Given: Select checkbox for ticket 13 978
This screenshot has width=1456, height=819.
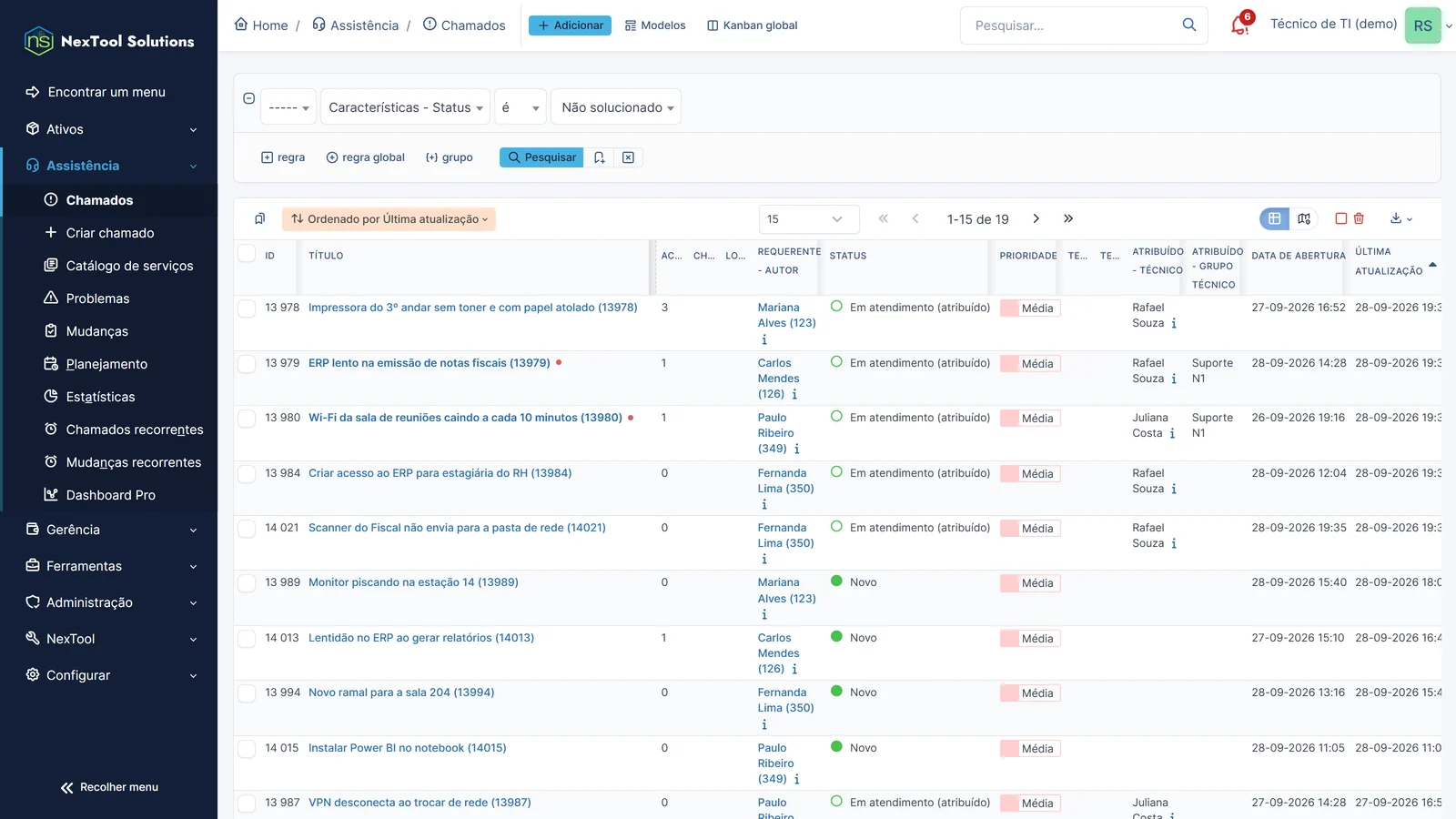Looking at the screenshot, I should [x=247, y=308].
